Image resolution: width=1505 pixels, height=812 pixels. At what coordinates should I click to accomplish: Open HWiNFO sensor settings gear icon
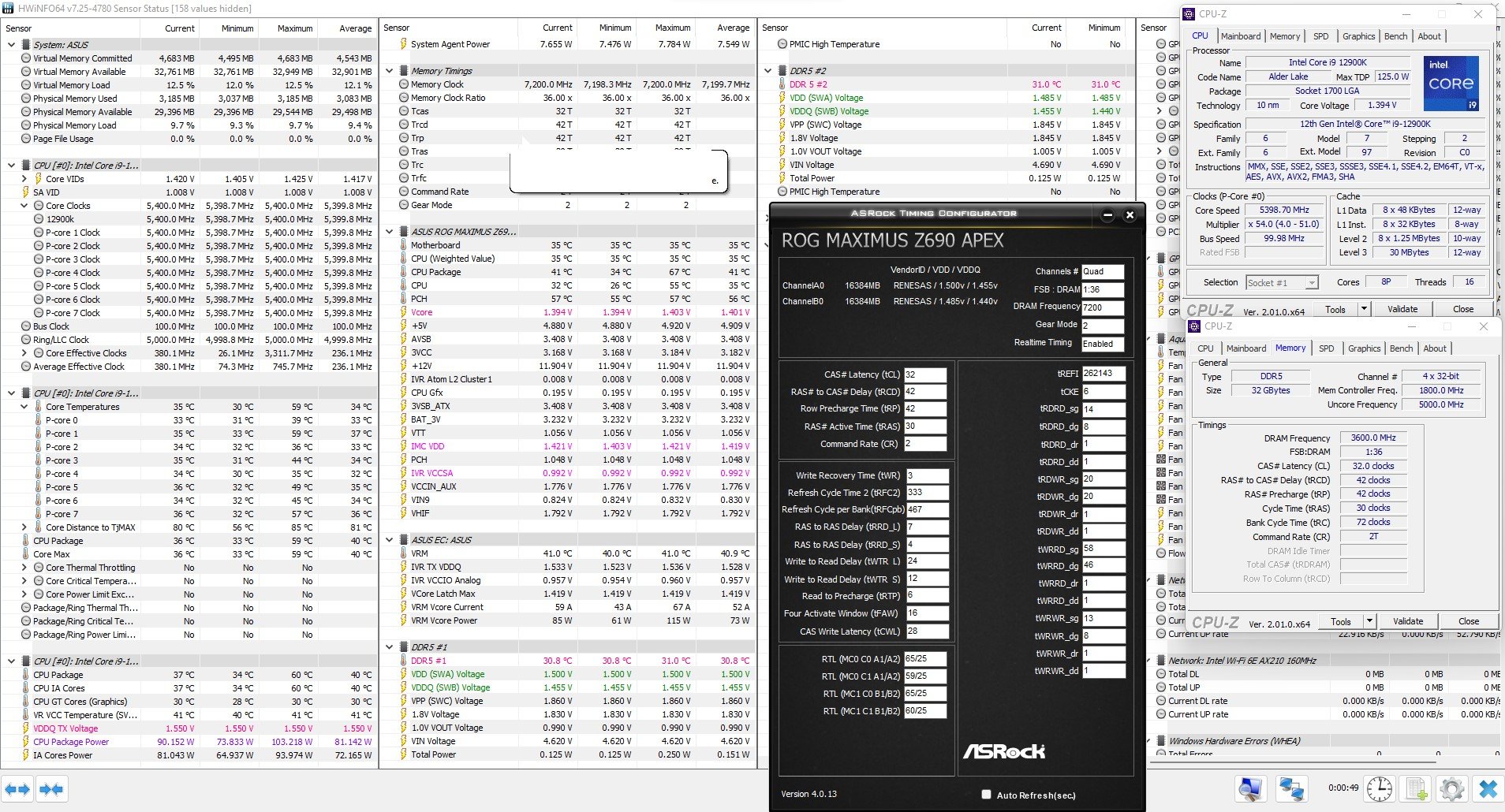click(1452, 788)
